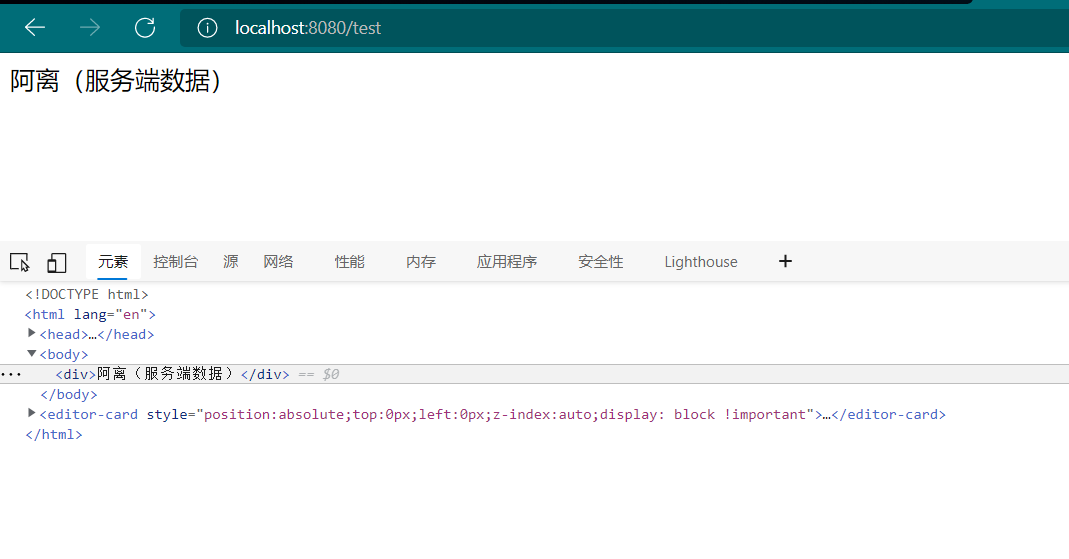This screenshot has height=559, width=1069.
Task: Select the <!DOCTYPE html> line
Action: tap(87, 294)
